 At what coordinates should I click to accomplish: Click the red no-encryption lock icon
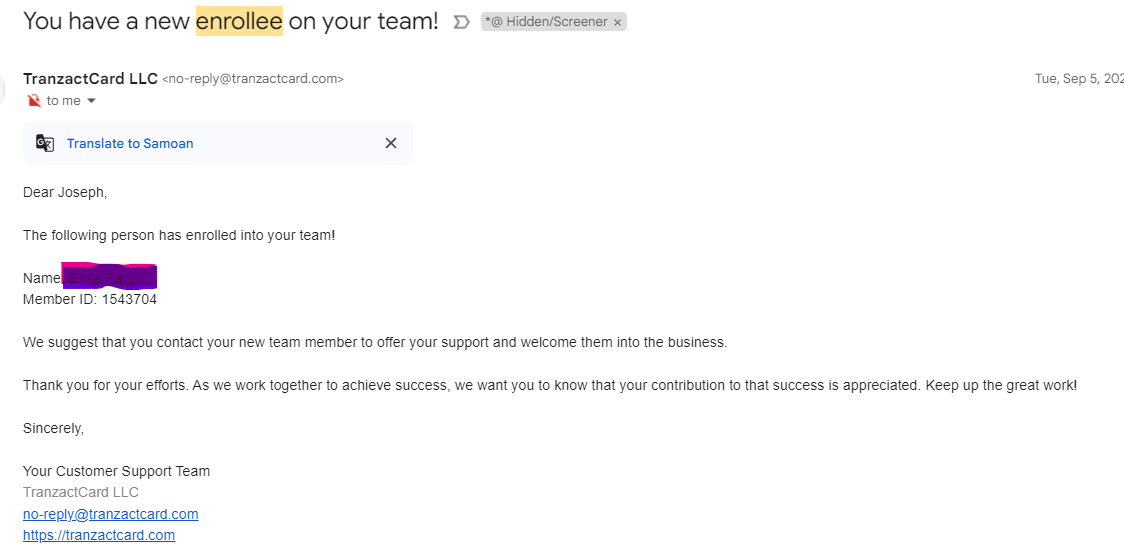click(33, 100)
